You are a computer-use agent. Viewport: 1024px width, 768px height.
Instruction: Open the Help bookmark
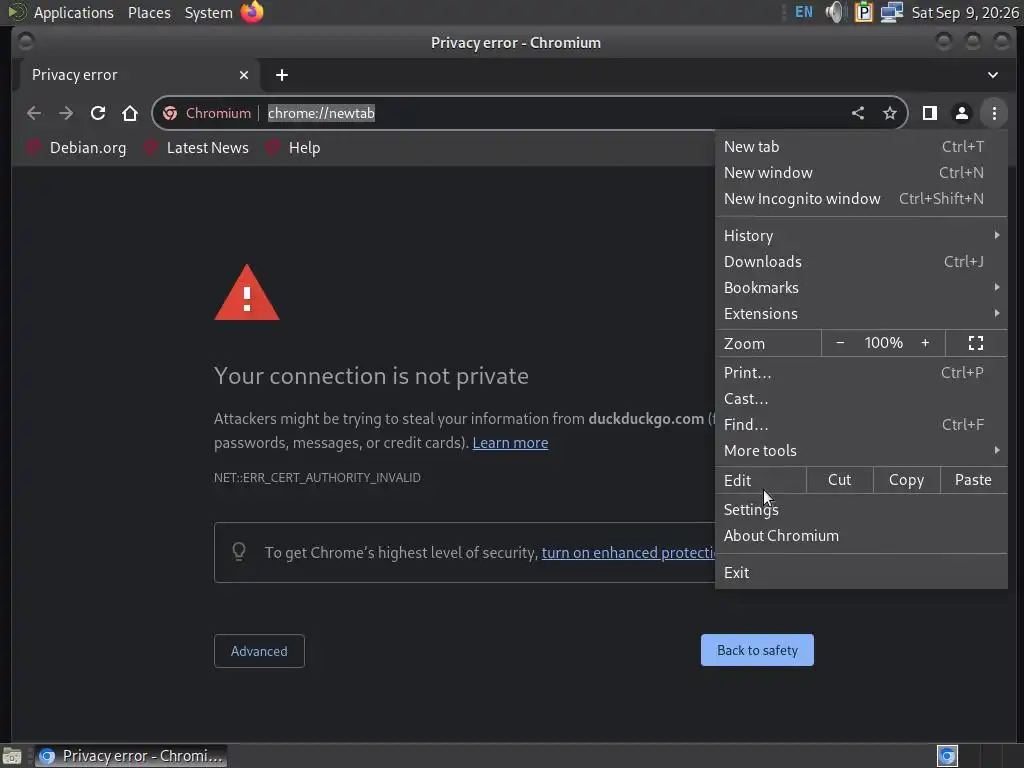tap(293, 148)
